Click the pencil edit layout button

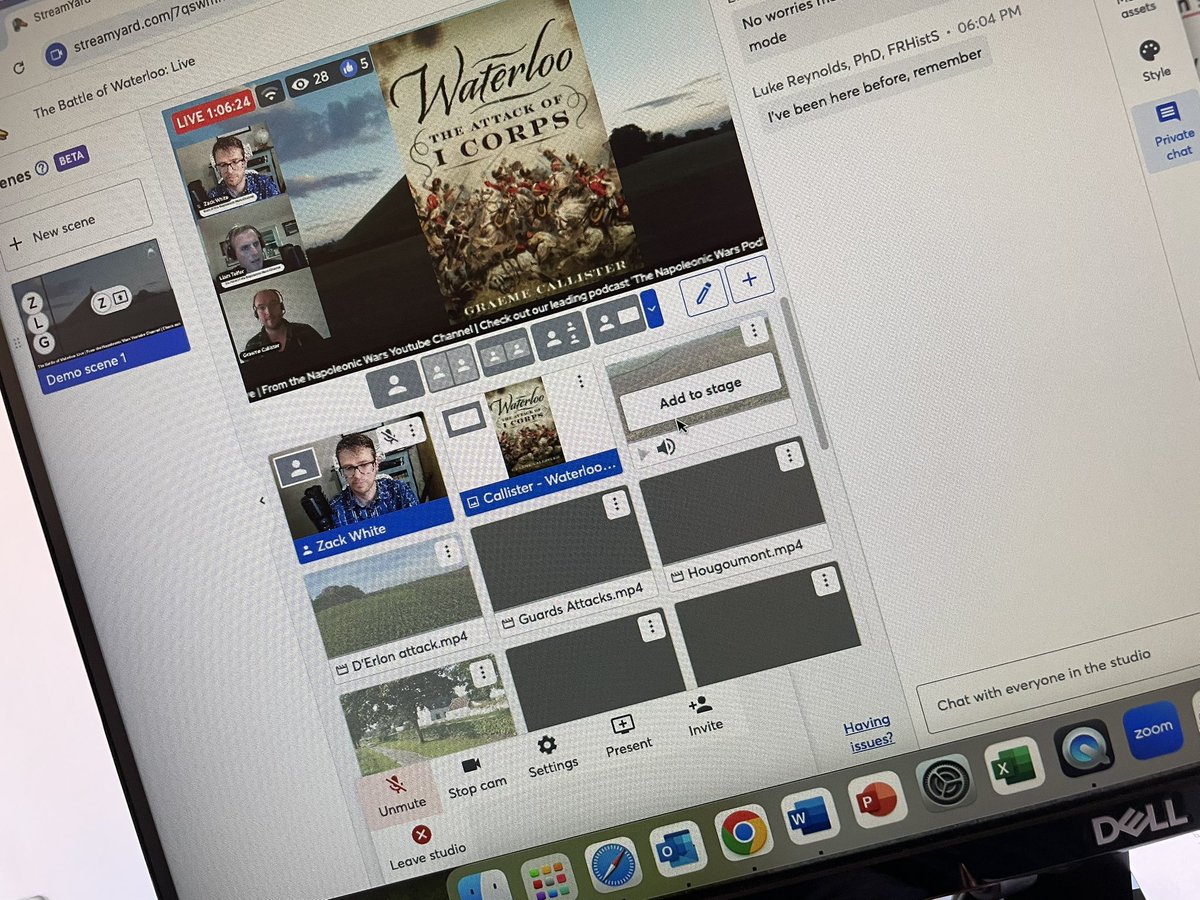(x=704, y=294)
